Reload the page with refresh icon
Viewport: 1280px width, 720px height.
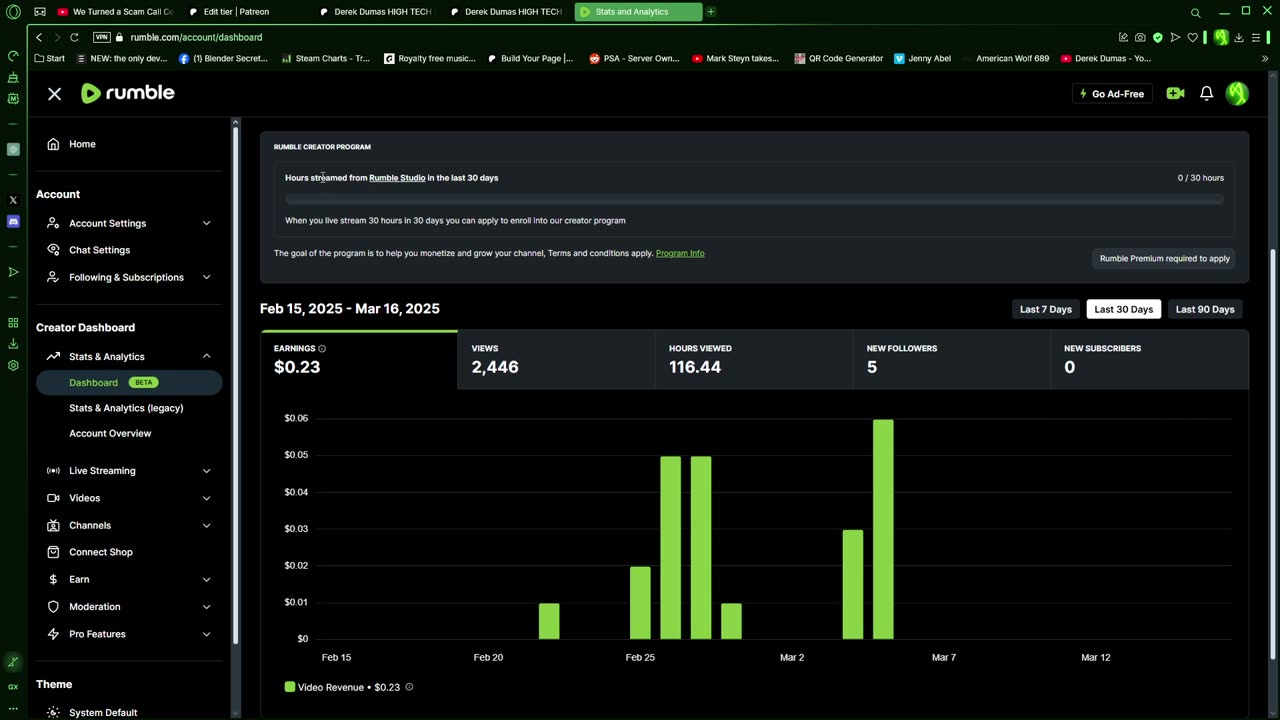click(x=74, y=37)
